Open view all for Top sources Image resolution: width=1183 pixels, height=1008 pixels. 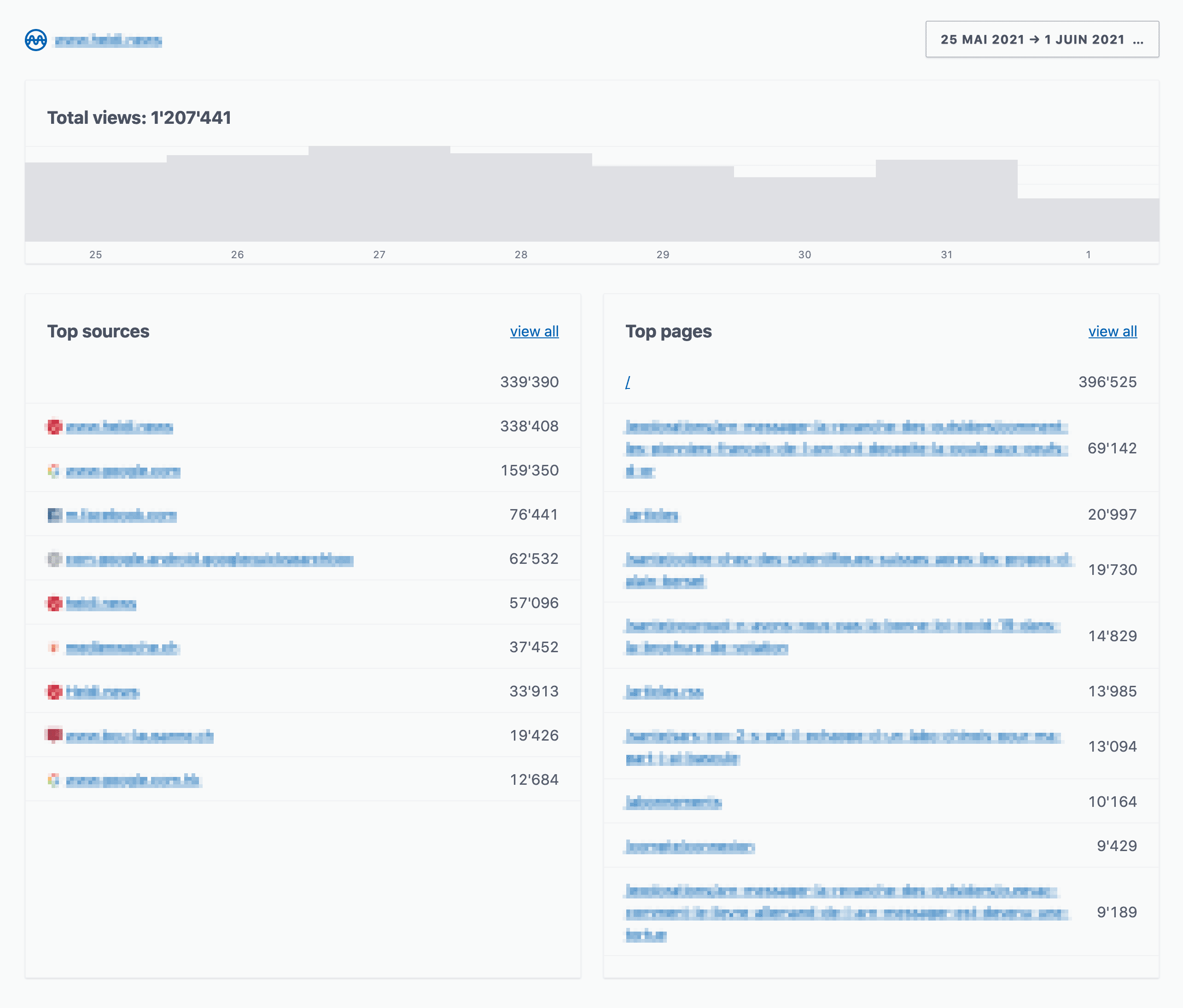(x=535, y=331)
